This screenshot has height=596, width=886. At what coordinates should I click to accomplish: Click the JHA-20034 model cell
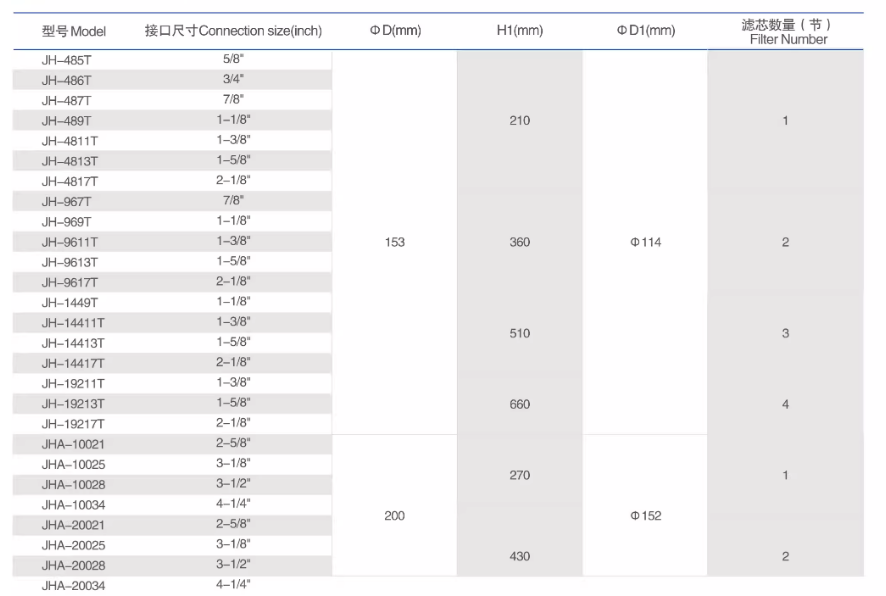tap(72, 586)
